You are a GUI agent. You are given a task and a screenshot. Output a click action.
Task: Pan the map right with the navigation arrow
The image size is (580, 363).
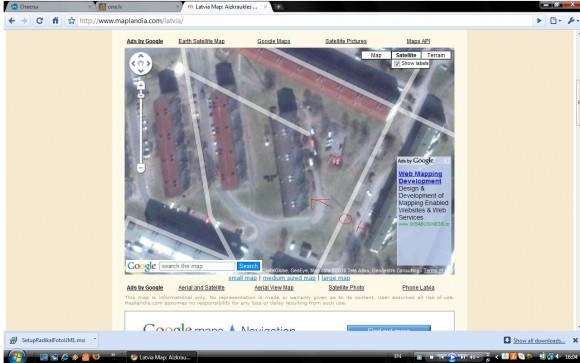(x=148, y=63)
